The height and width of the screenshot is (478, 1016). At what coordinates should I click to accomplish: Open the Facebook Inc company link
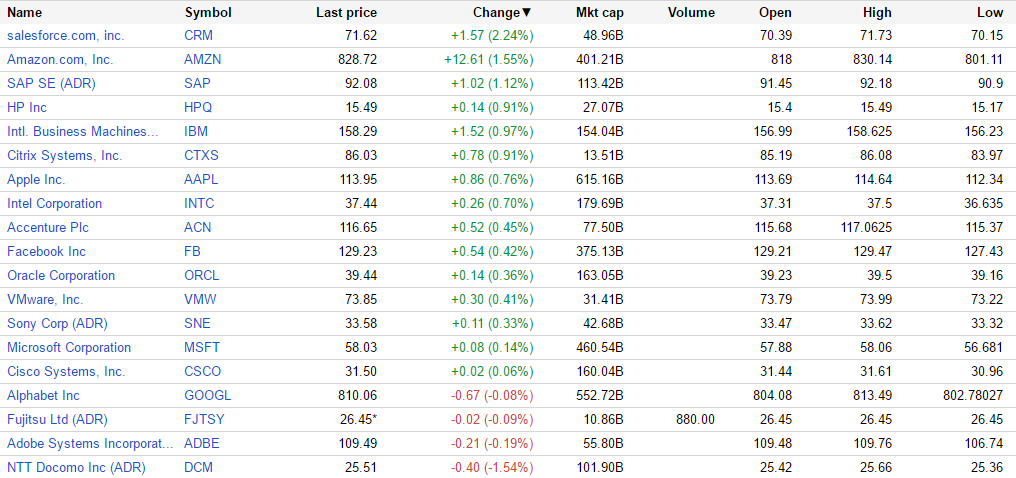click(x=46, y=251)
